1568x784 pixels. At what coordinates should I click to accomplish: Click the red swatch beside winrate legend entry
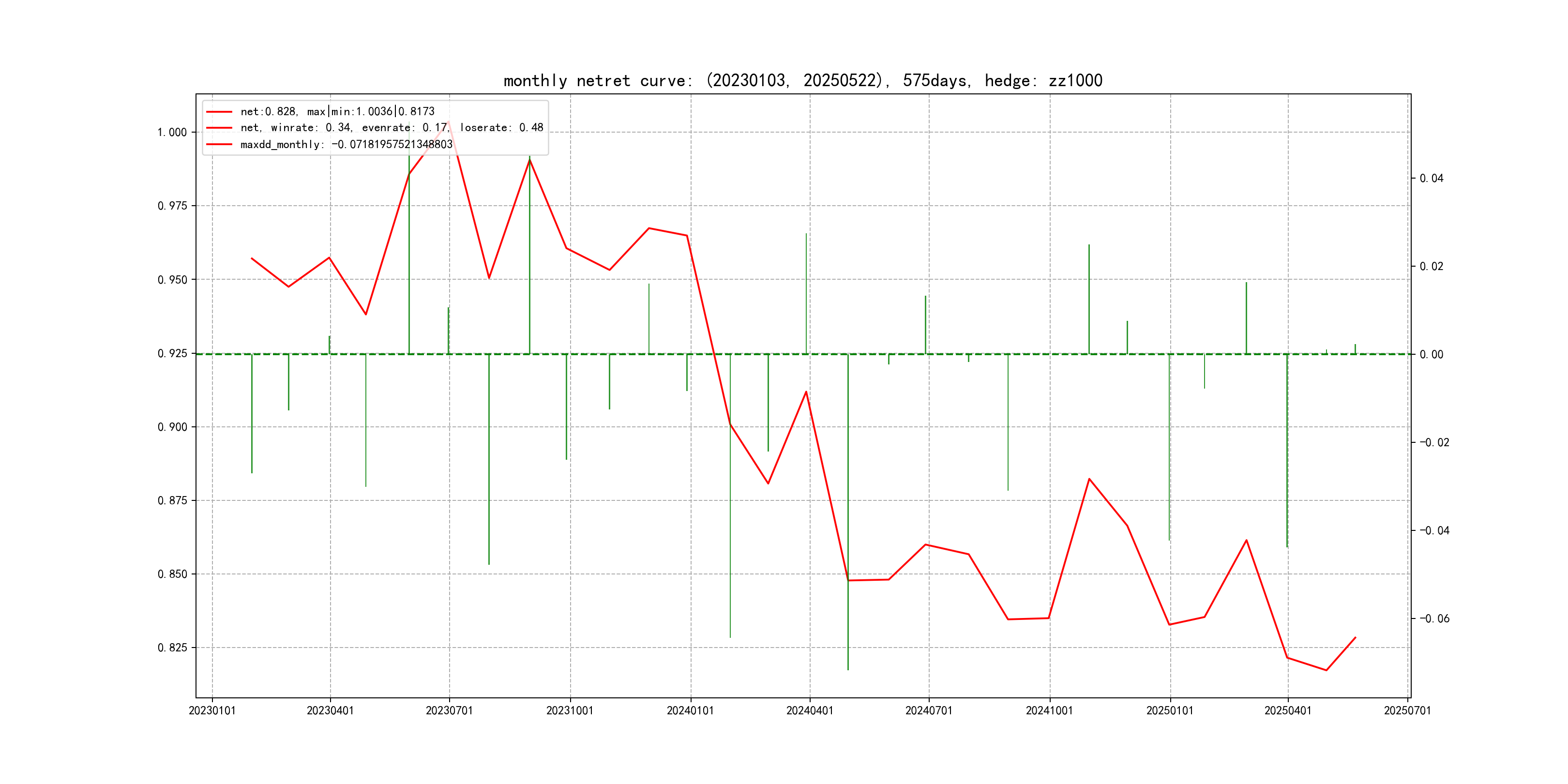coord(219,128)
